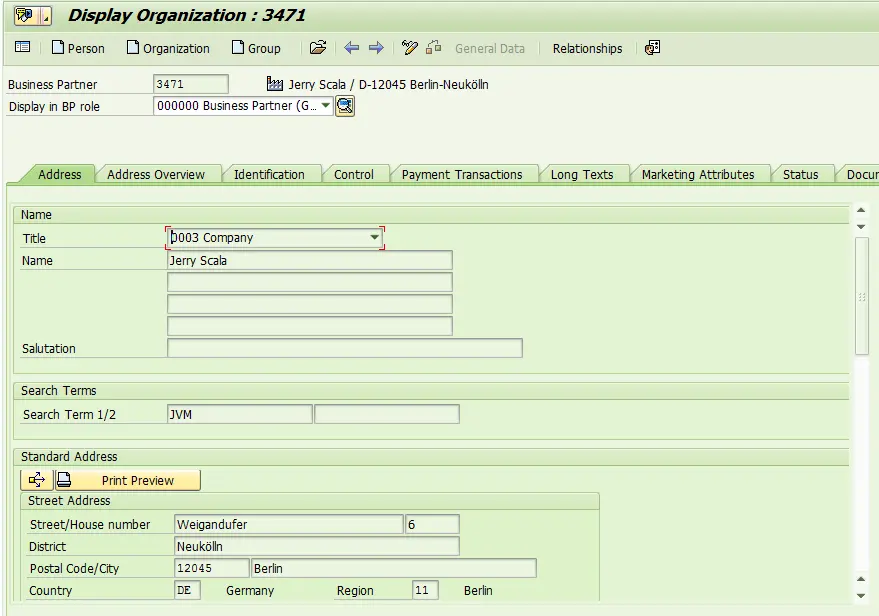Click the settings icon after Relationships
Screen dimensions: 879x616
653,48
